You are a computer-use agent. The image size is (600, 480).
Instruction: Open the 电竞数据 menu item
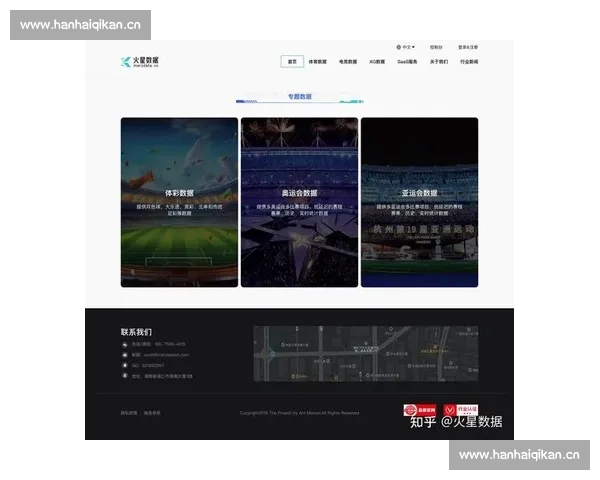click(x=348, y=62)
